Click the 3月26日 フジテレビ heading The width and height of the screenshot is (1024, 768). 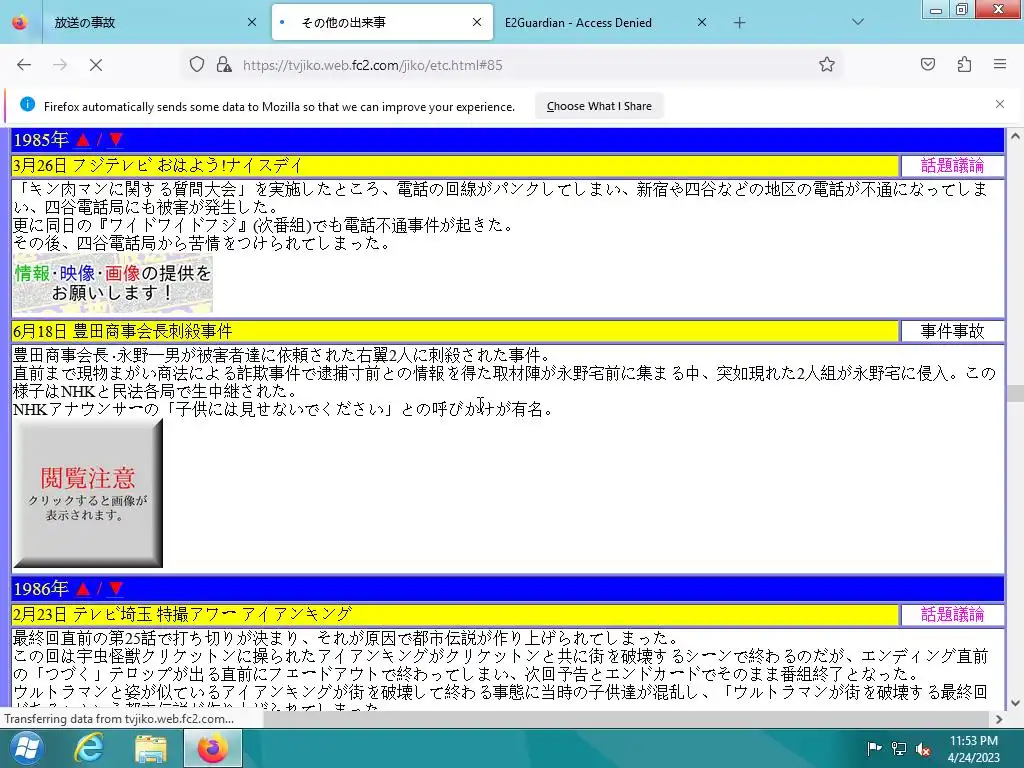tap(157, 166)
